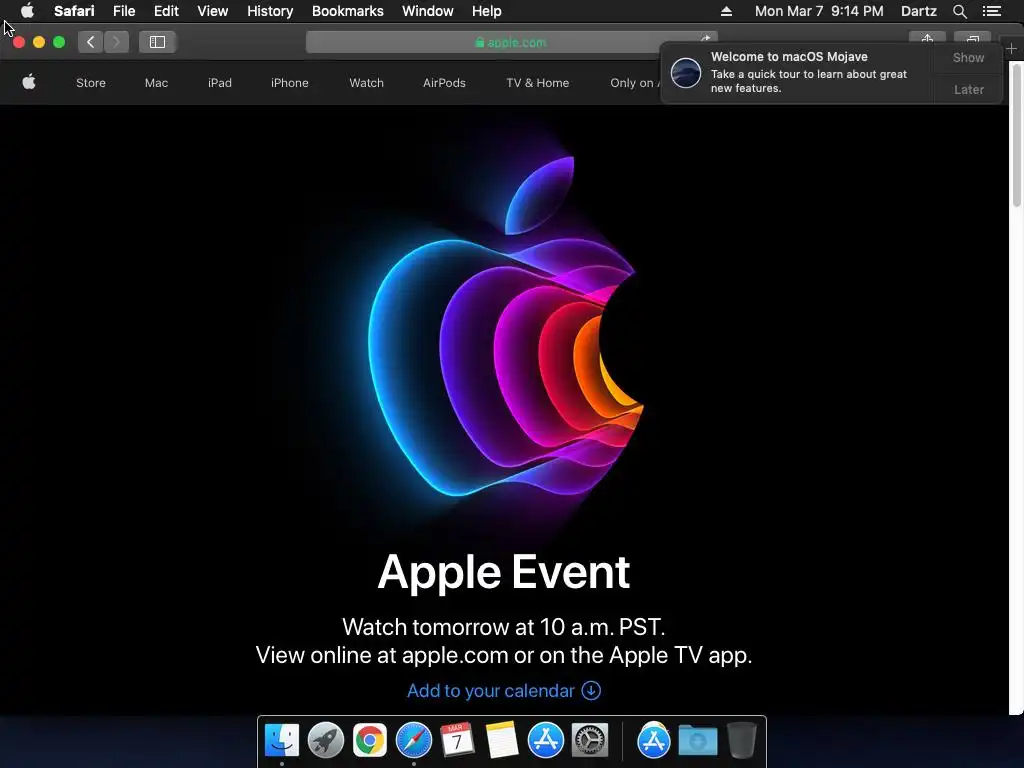Click Safari's back navigation arrow
This screenshot has width=1024, height=768.
click(x=91, y=42)
